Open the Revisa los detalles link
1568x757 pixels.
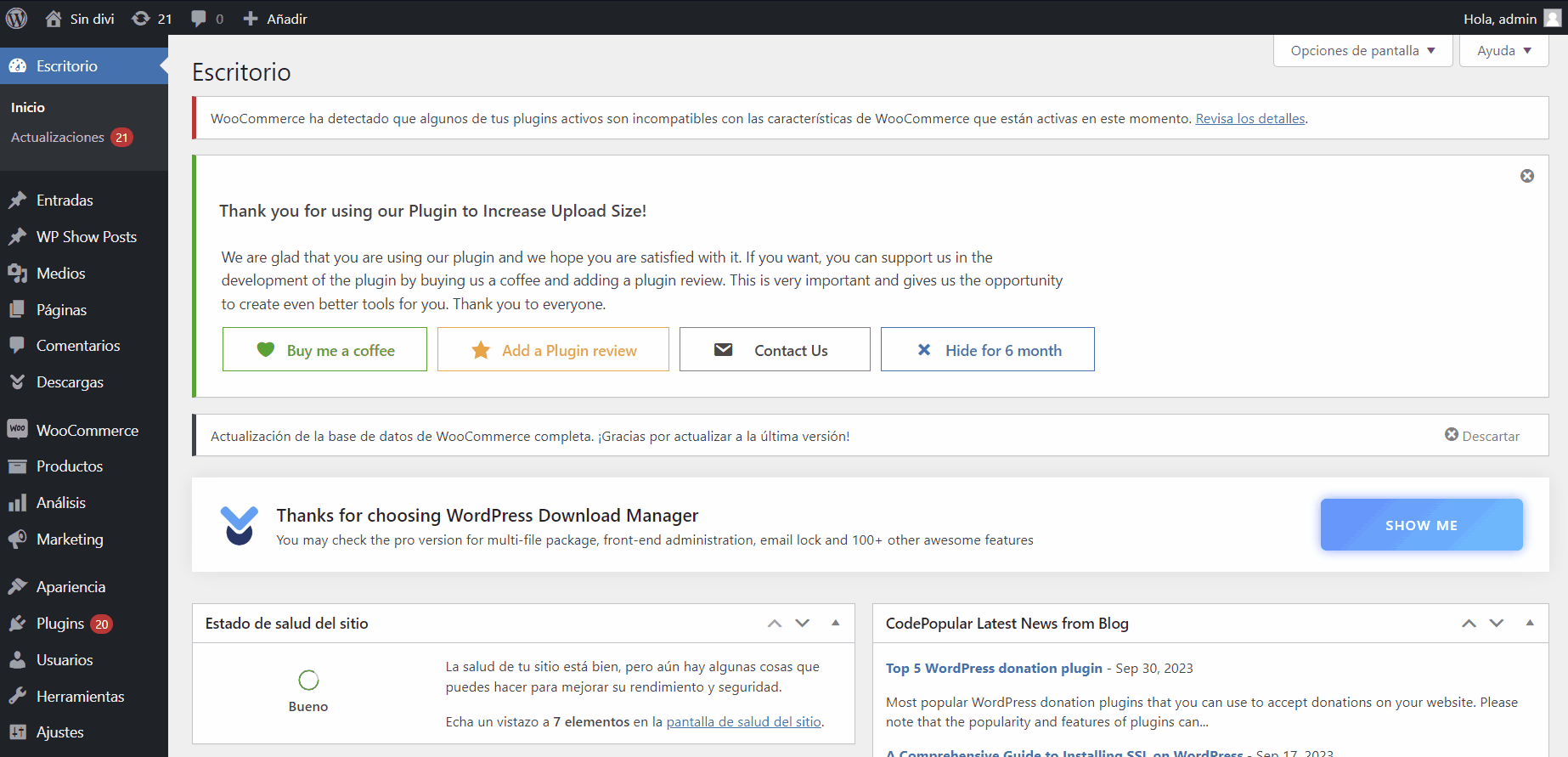click(x=1249, y=119)
